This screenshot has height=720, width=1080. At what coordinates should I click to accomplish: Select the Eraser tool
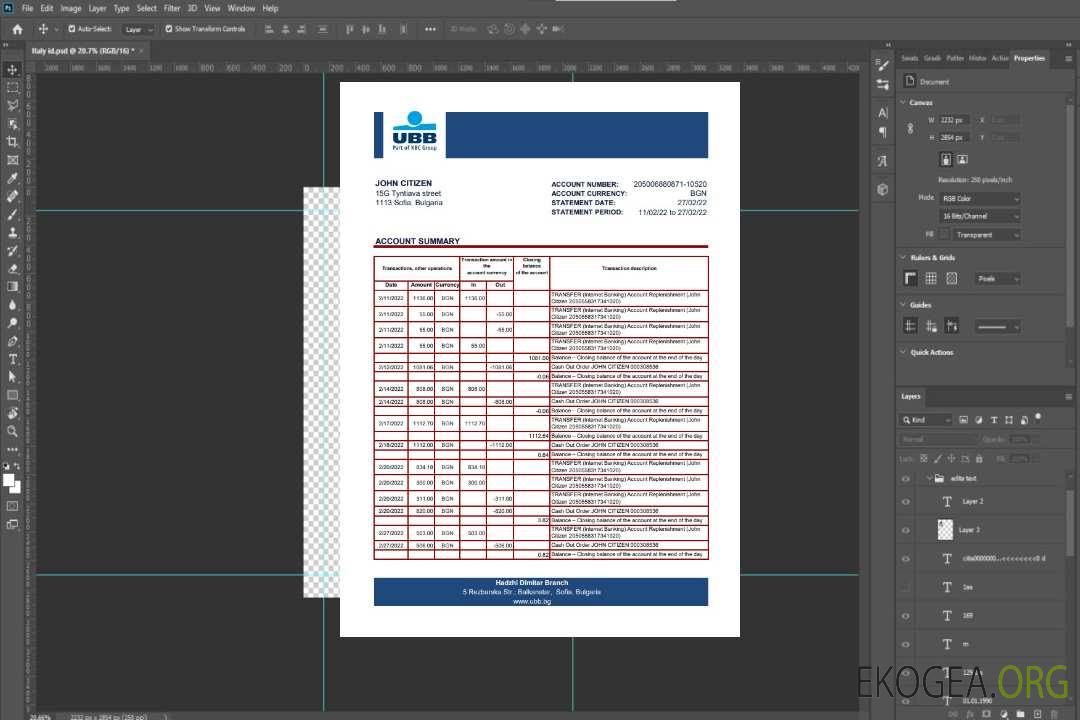pos(12,269)
